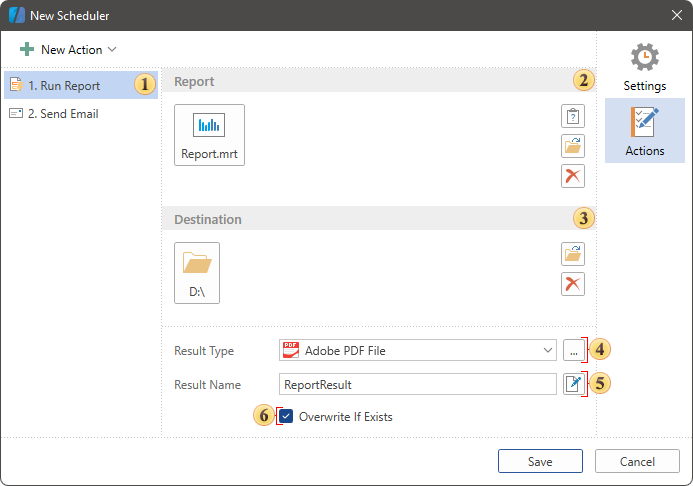Select the Run Report action in list
The width and height of the screenshot is (693, 486).
tap(65, 86)
